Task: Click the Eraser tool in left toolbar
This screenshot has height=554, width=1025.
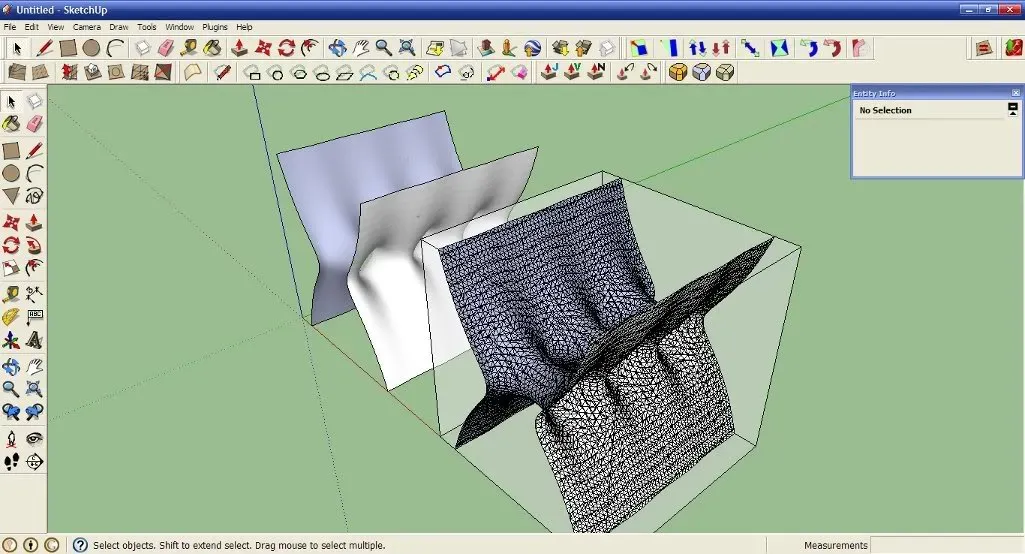Action: 35,124
